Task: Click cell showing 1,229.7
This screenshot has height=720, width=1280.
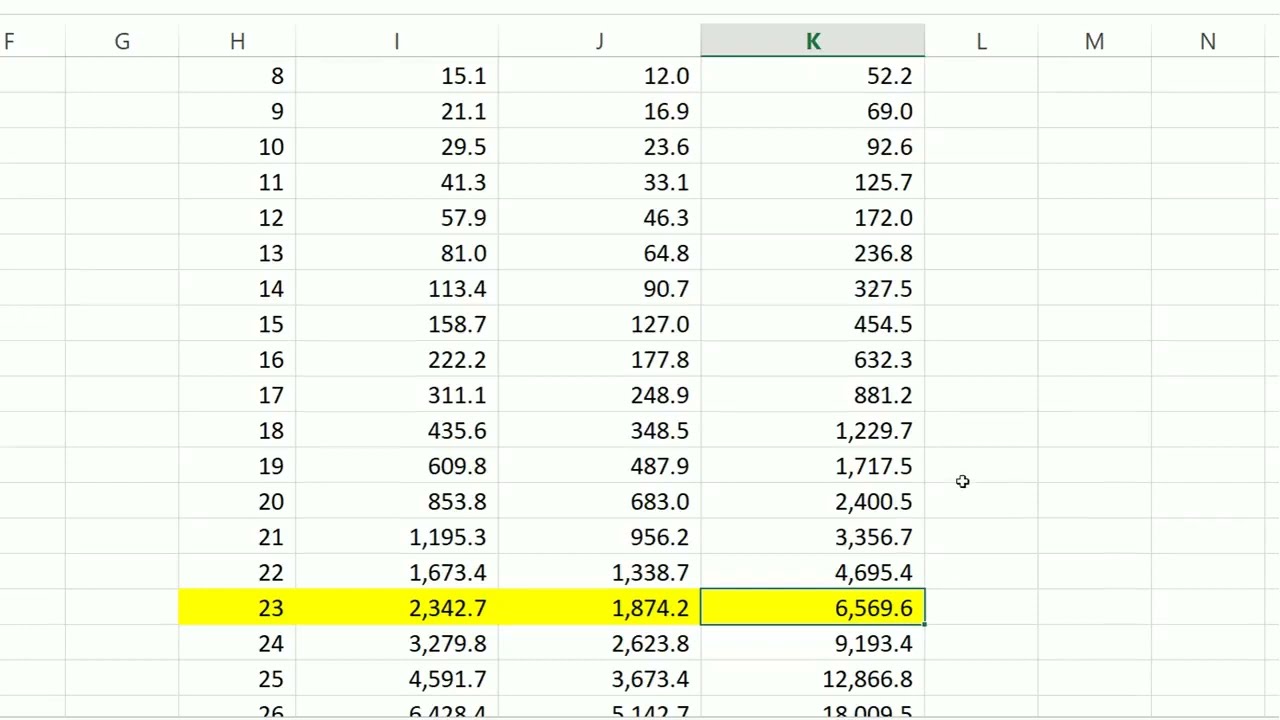Action: [813, 431]
